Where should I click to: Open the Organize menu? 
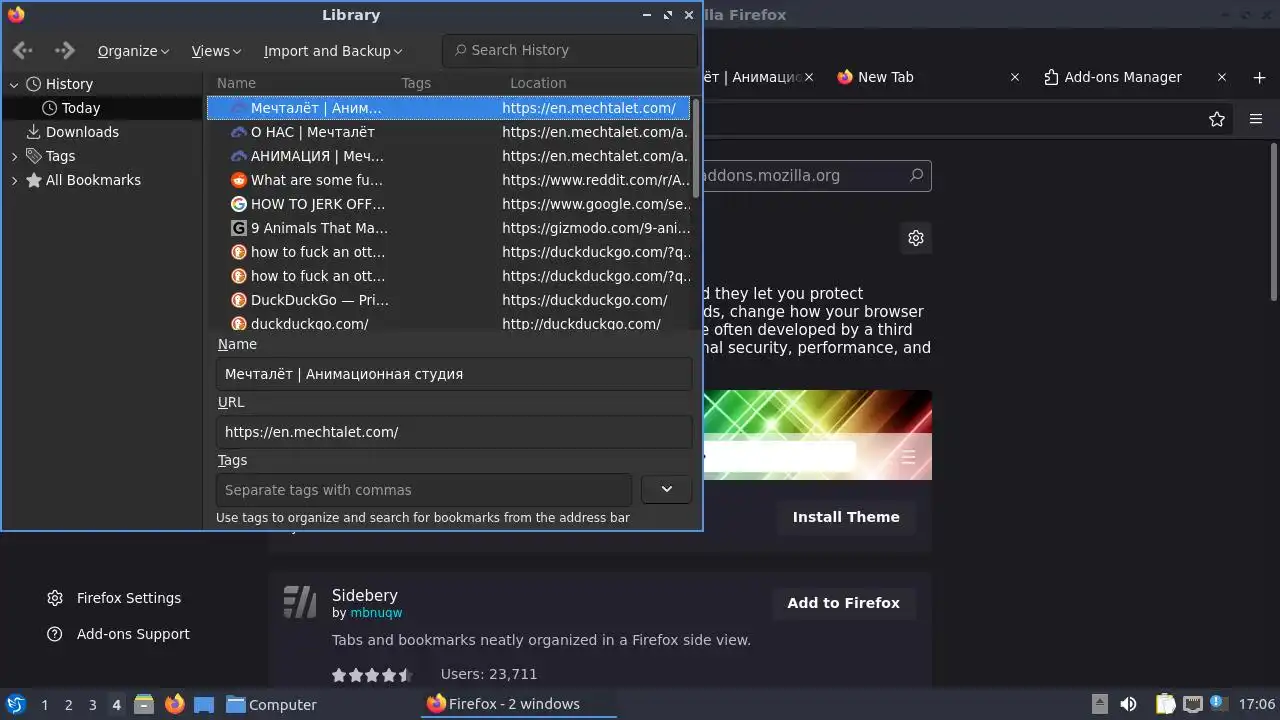[133, 51]
